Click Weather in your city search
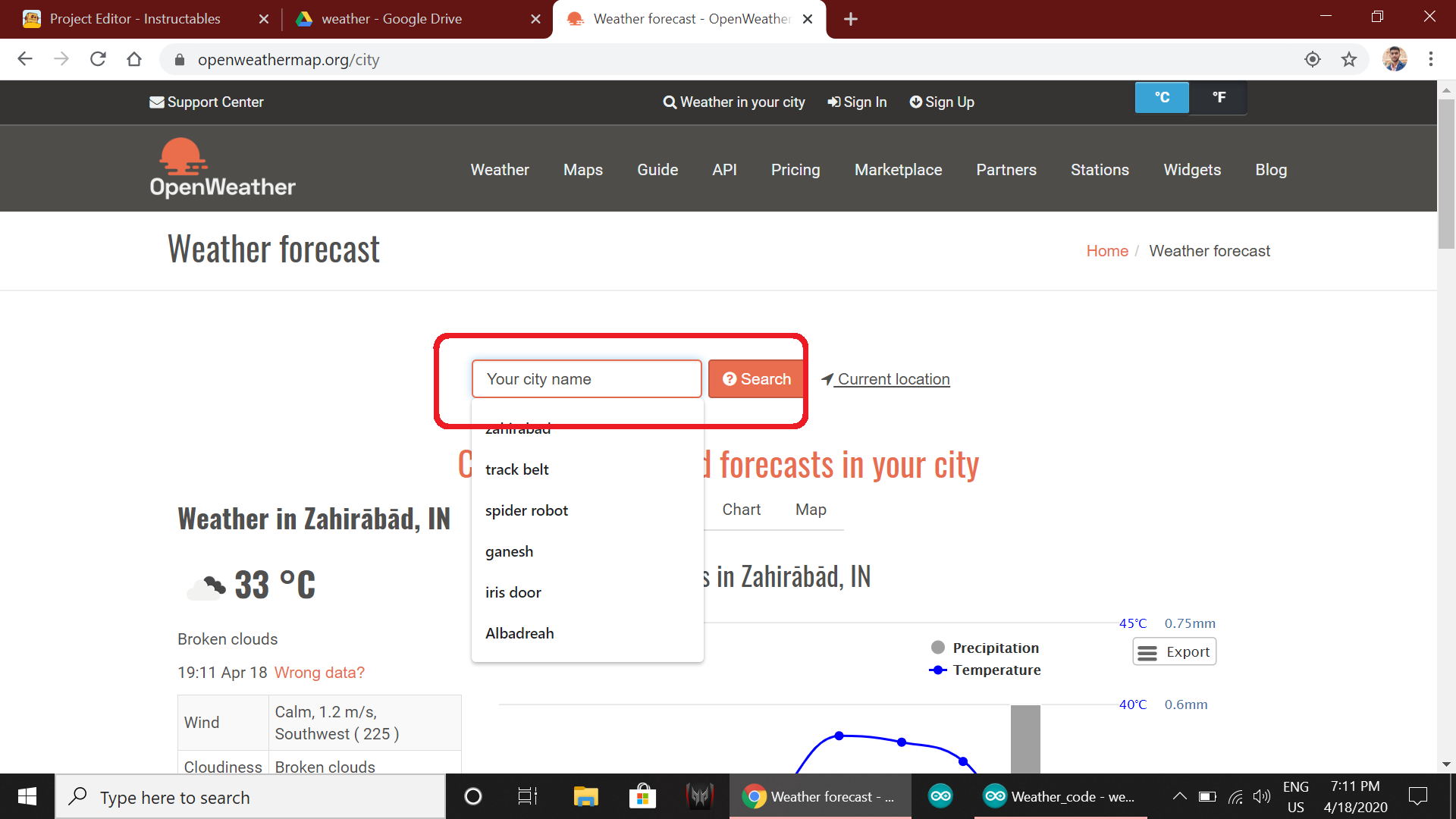1456x819 pixels. tap(734, 102)
